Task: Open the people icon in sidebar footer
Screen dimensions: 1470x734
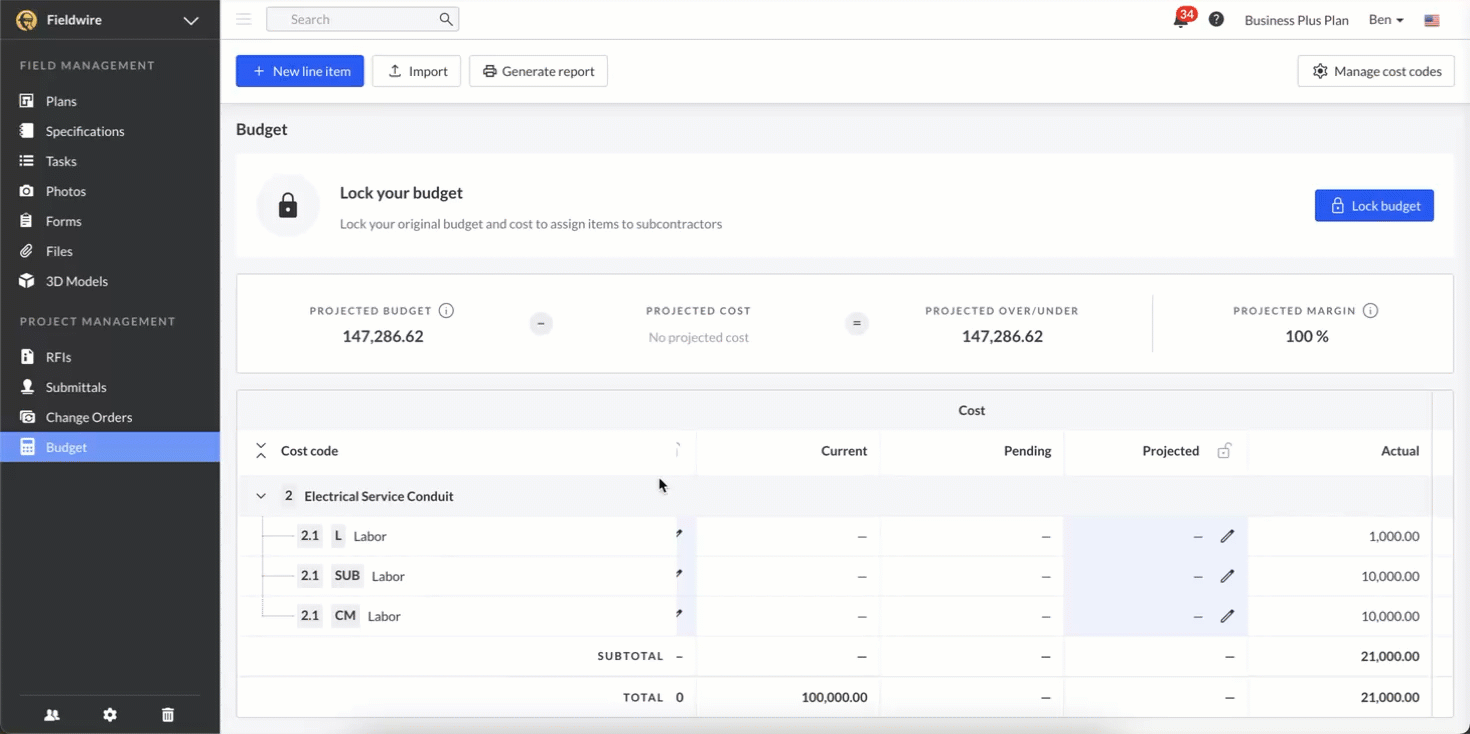Action: point(52,715)
